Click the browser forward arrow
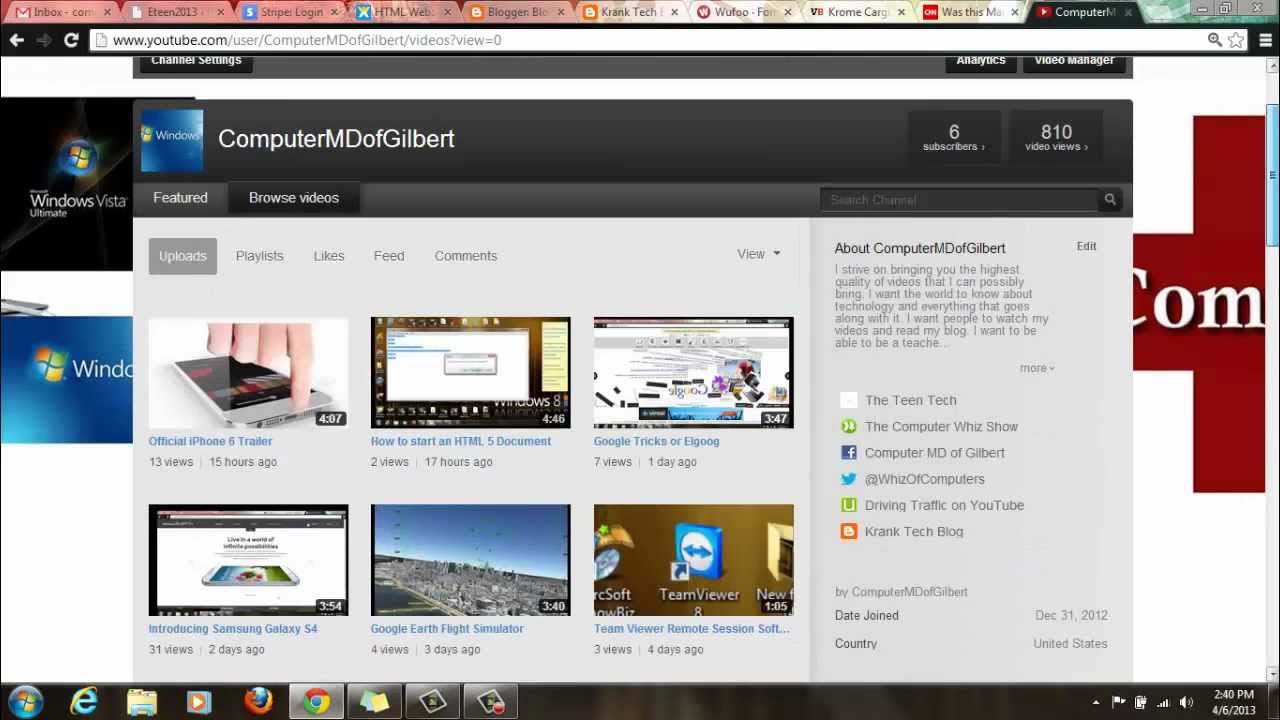 point(43,40)
